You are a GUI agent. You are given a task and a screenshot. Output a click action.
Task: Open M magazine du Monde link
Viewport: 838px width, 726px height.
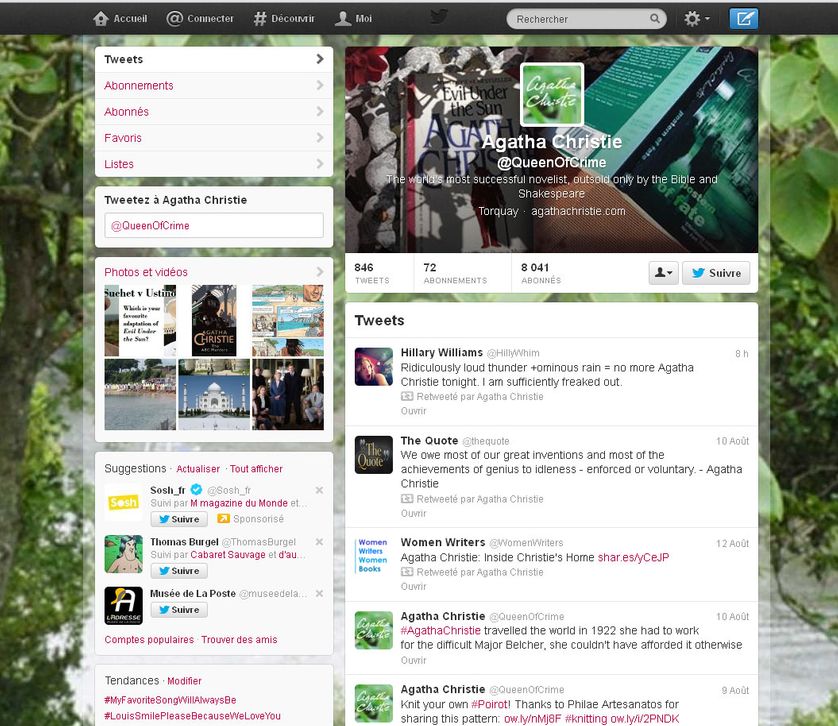[239, 503]
